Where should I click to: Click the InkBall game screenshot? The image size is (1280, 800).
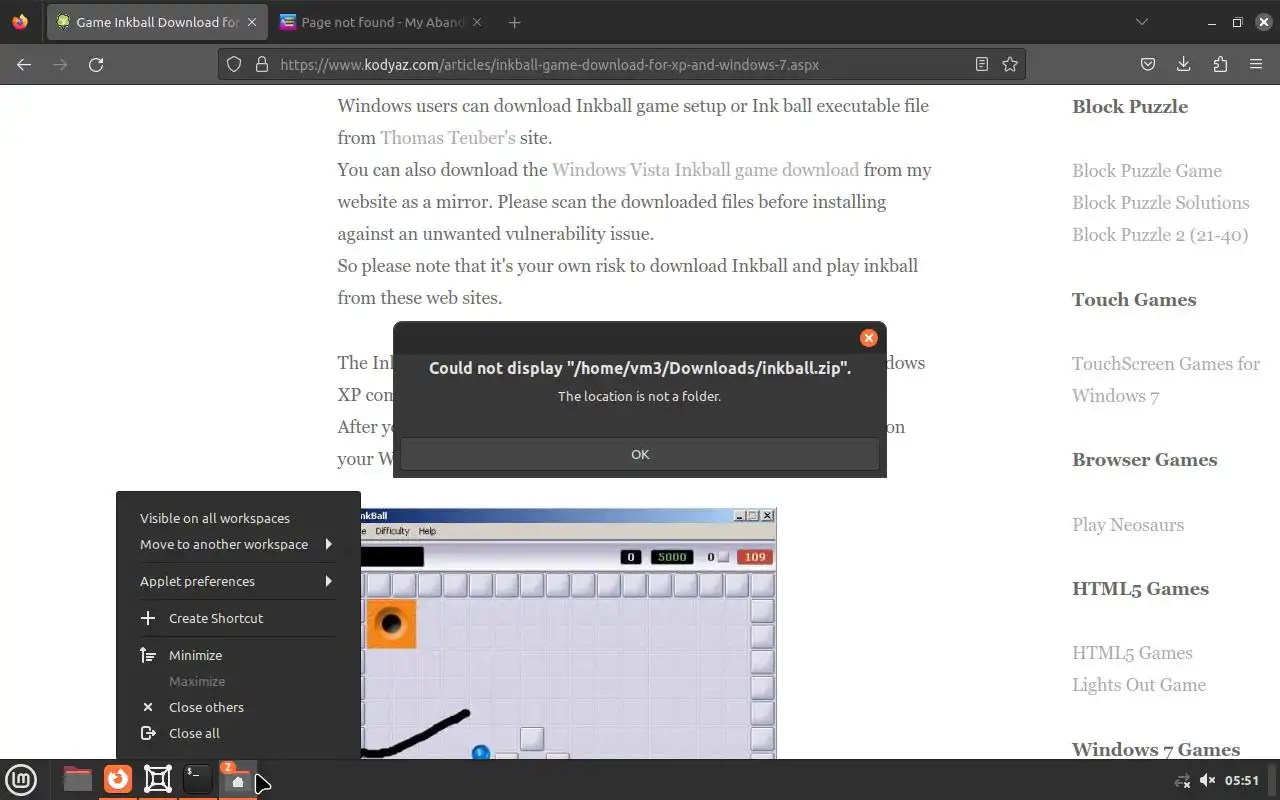568,633
